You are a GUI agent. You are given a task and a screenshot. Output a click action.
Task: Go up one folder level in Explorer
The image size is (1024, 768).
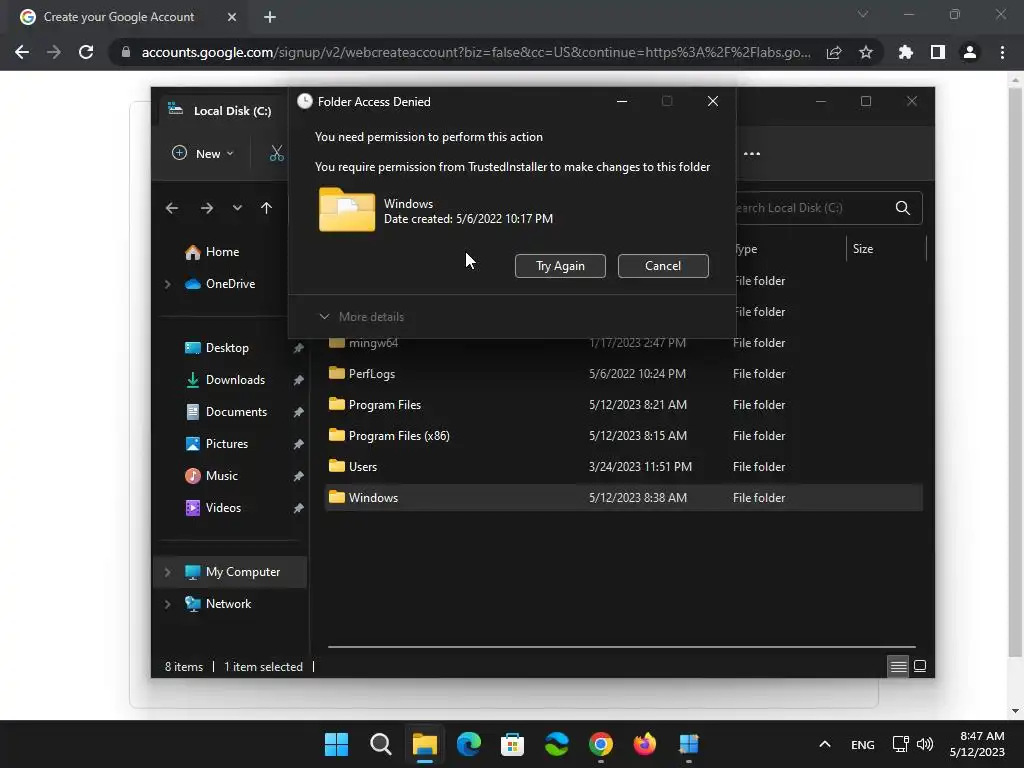266,208
